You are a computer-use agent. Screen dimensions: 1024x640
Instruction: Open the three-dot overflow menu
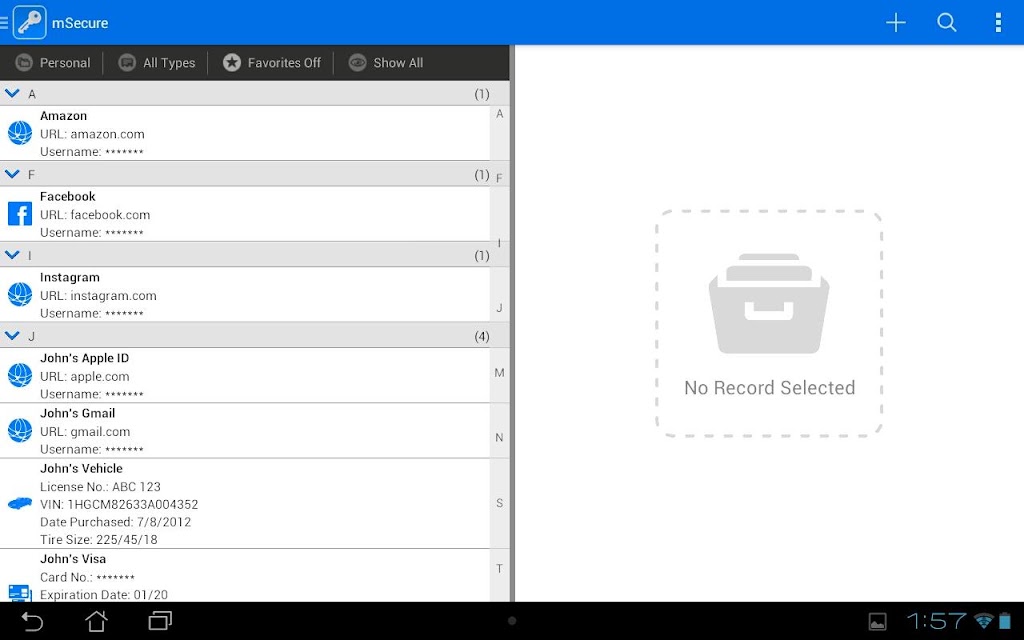[998, 23]
